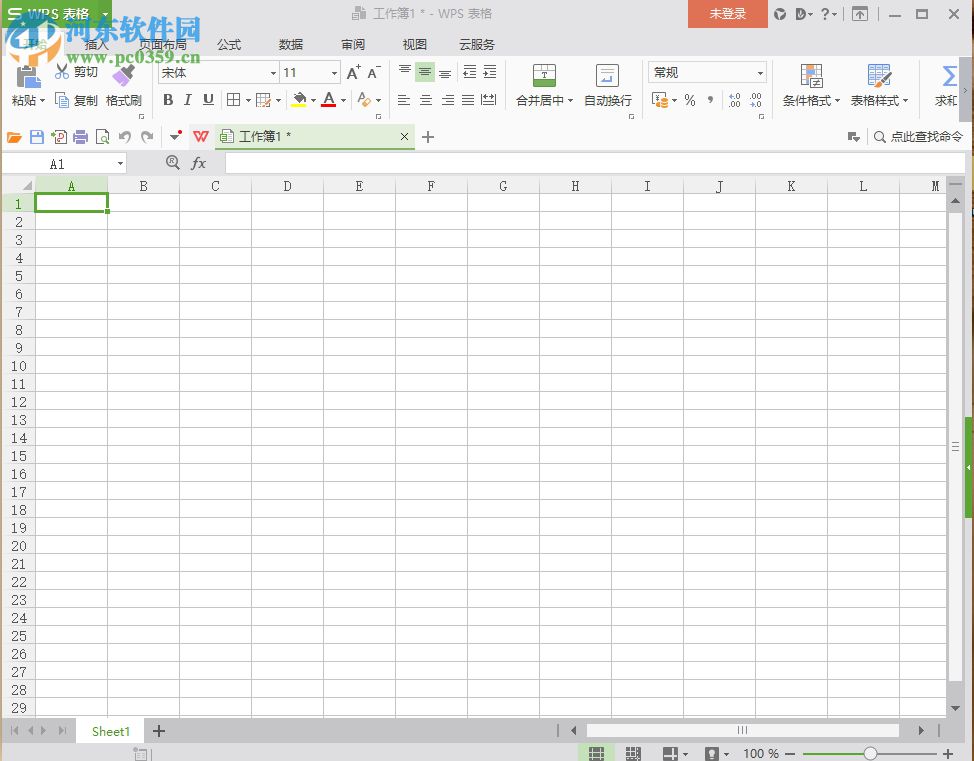Click the distributed alignment icon
This screenshot has height=761, width=974.
tap(489, 100)
